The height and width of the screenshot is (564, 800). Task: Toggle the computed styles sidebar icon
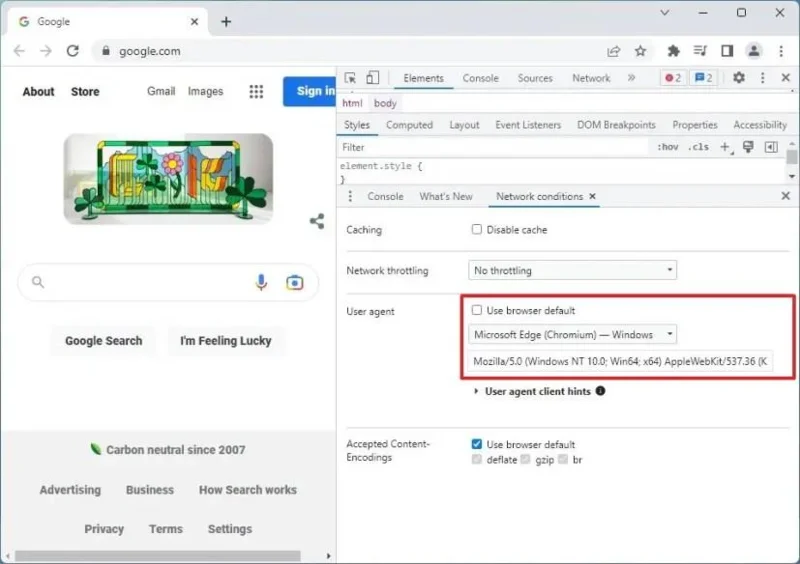(771, 147)
